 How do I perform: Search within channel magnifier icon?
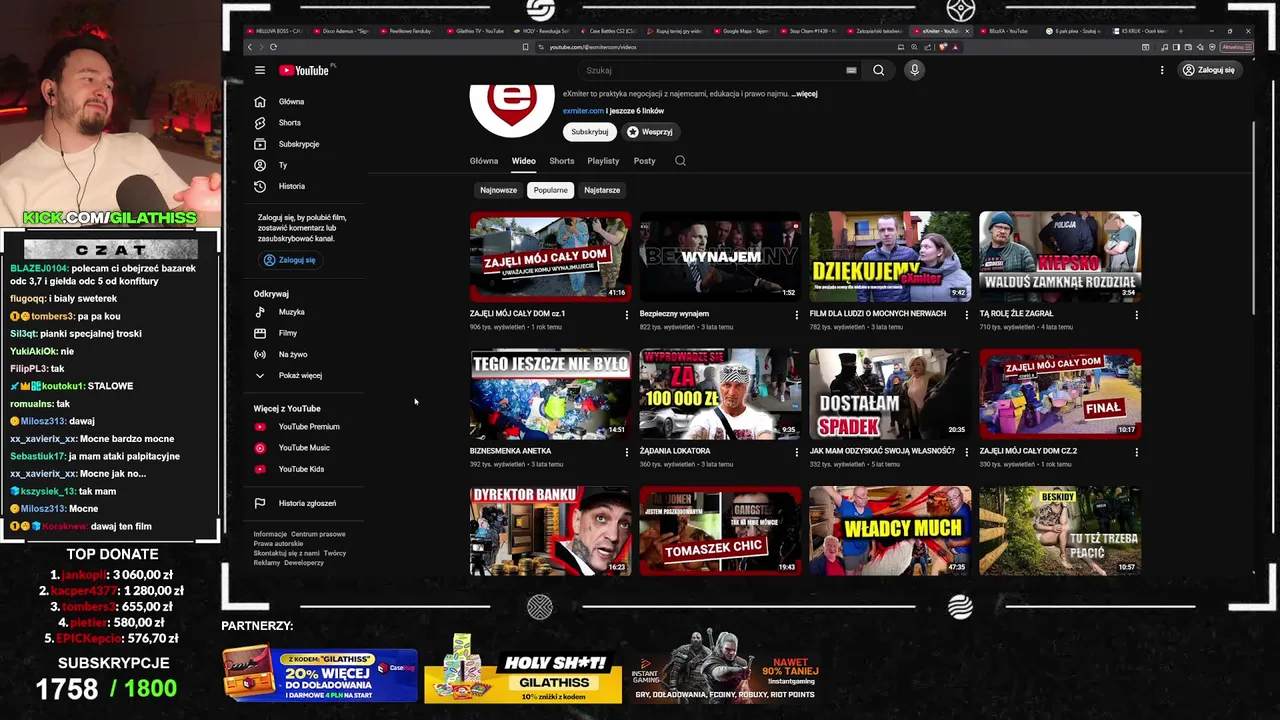tap(680, 160)
